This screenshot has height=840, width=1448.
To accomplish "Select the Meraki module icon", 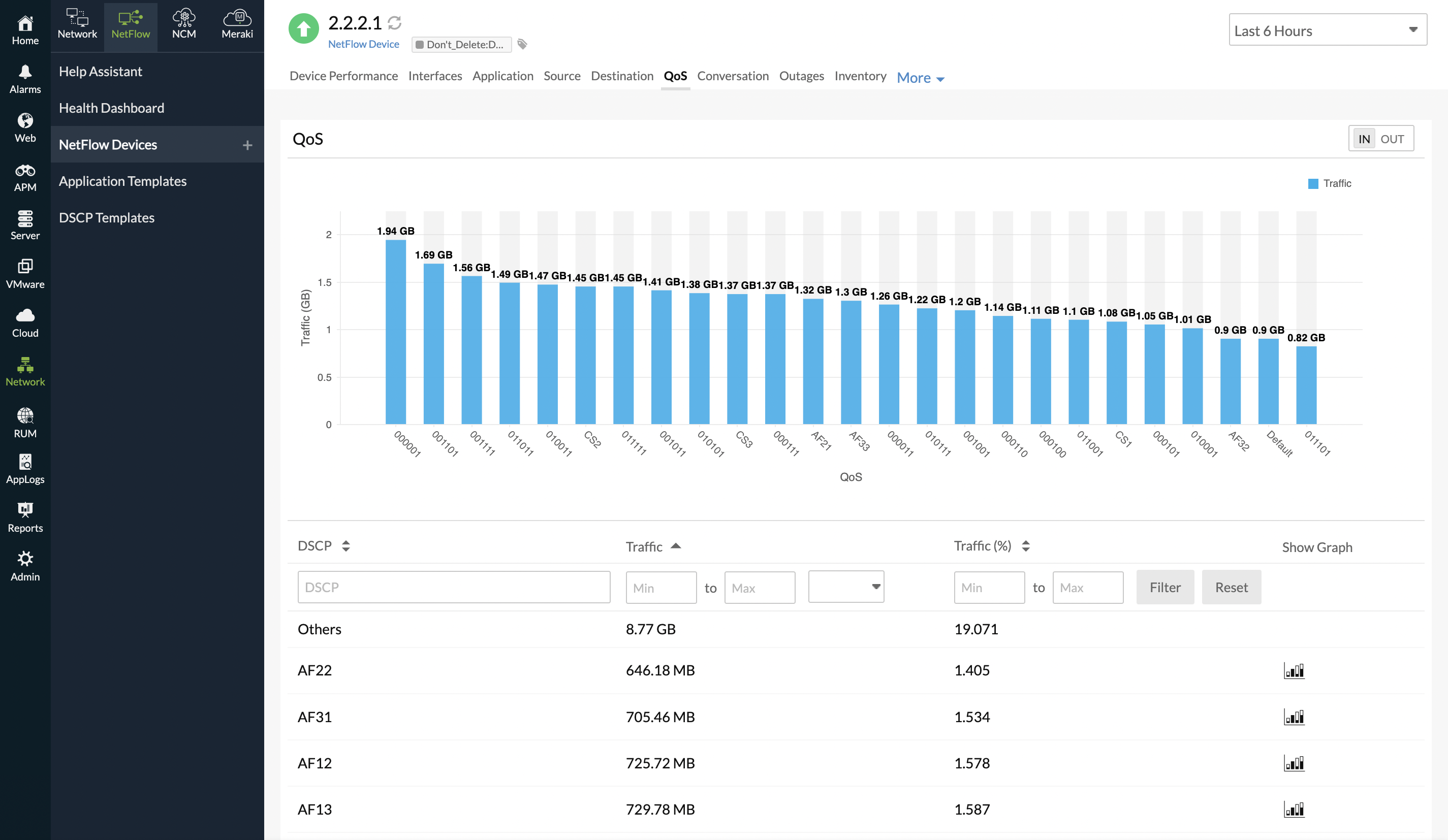I will click(237, 23).
